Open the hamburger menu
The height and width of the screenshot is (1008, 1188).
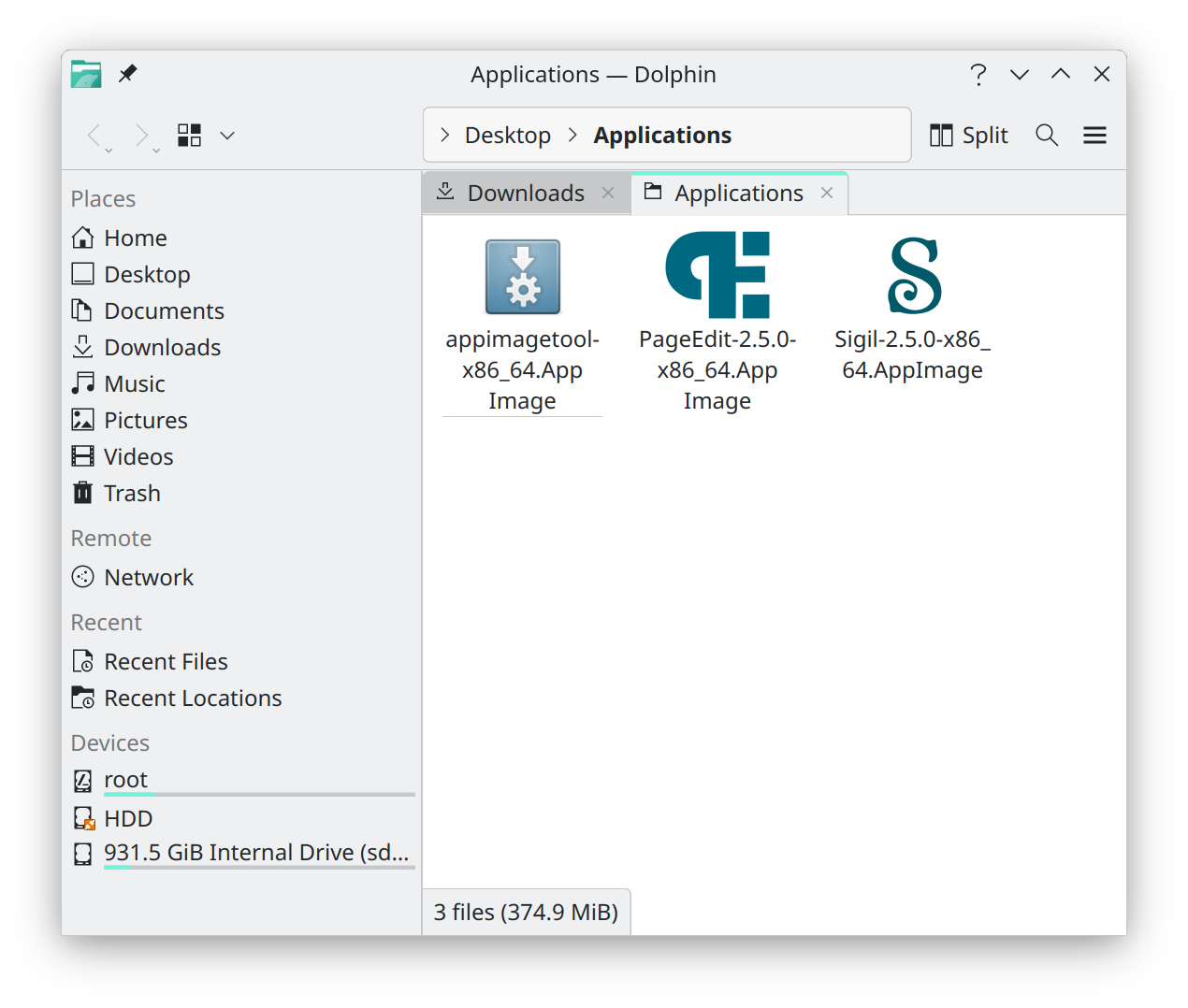pyautogui.click(x=1094, y=136)
